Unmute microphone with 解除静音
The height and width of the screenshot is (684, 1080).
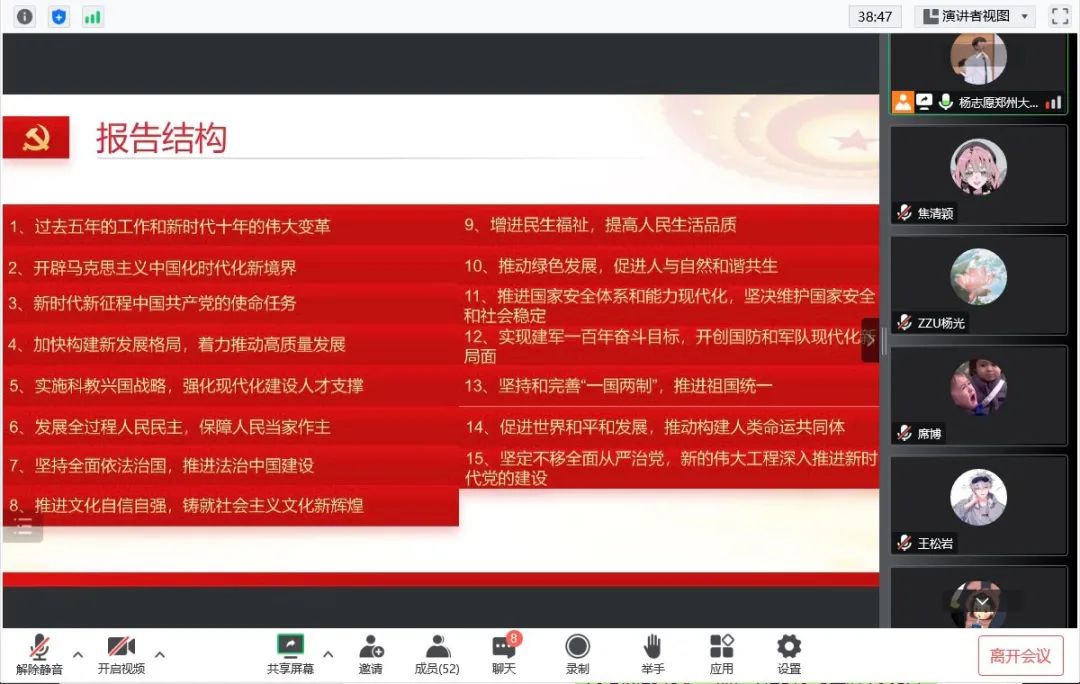coord(39,654)
